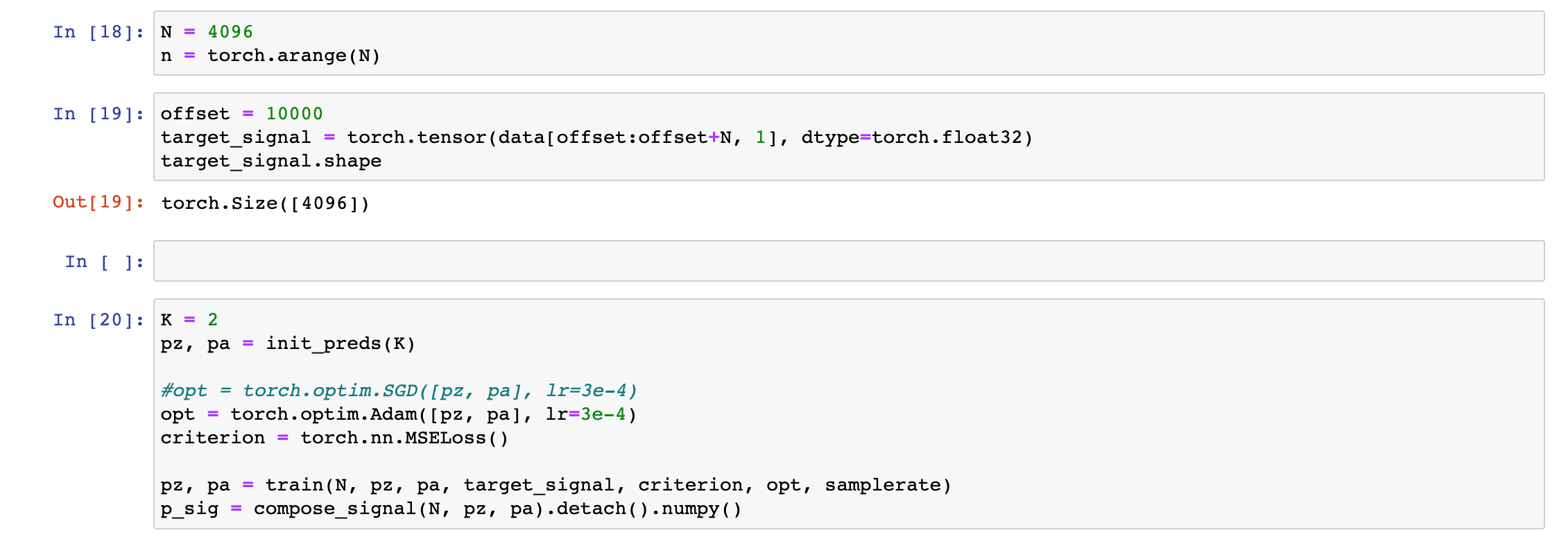Click the compose_signal p_sig line
This screenshot has width=1568, height=537.
451,509
